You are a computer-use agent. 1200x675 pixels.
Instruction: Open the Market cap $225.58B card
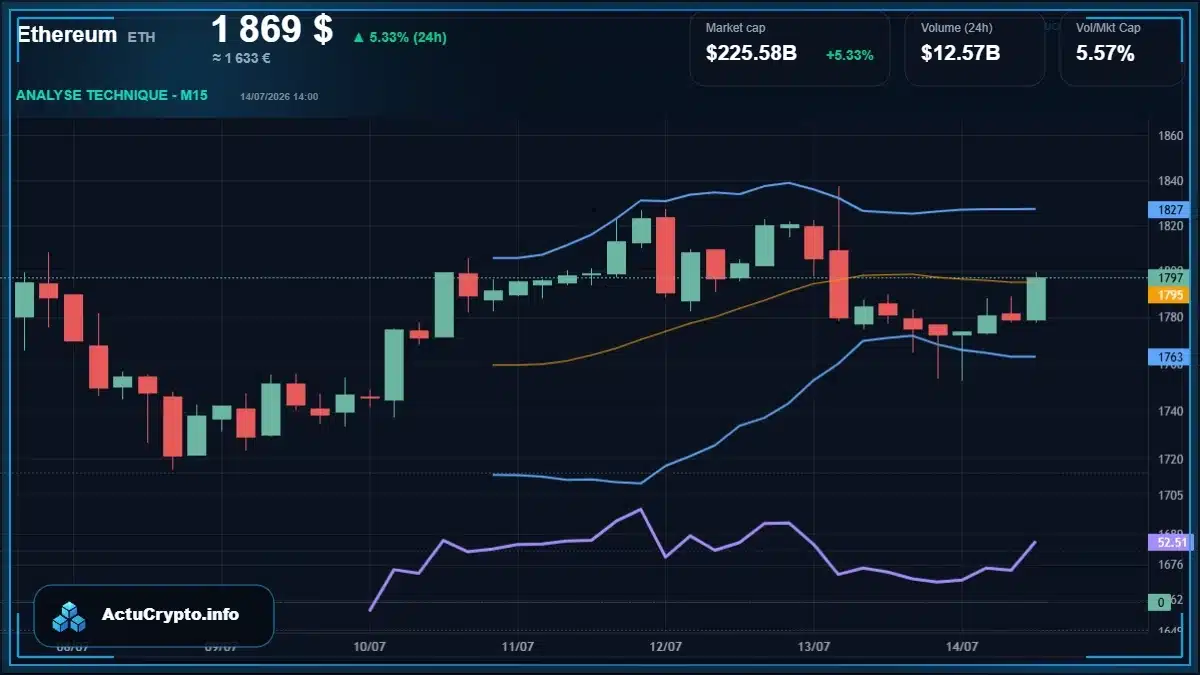point(789,48)
